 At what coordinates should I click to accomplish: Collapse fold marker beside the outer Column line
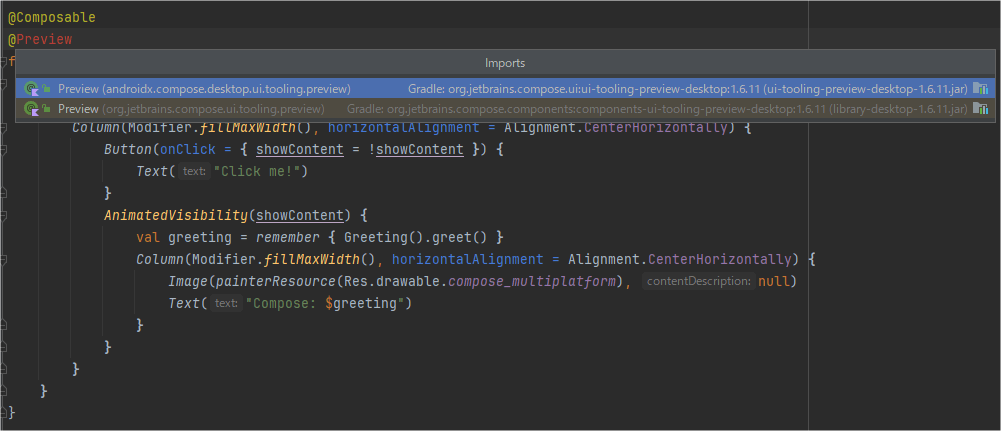(3, 127)
